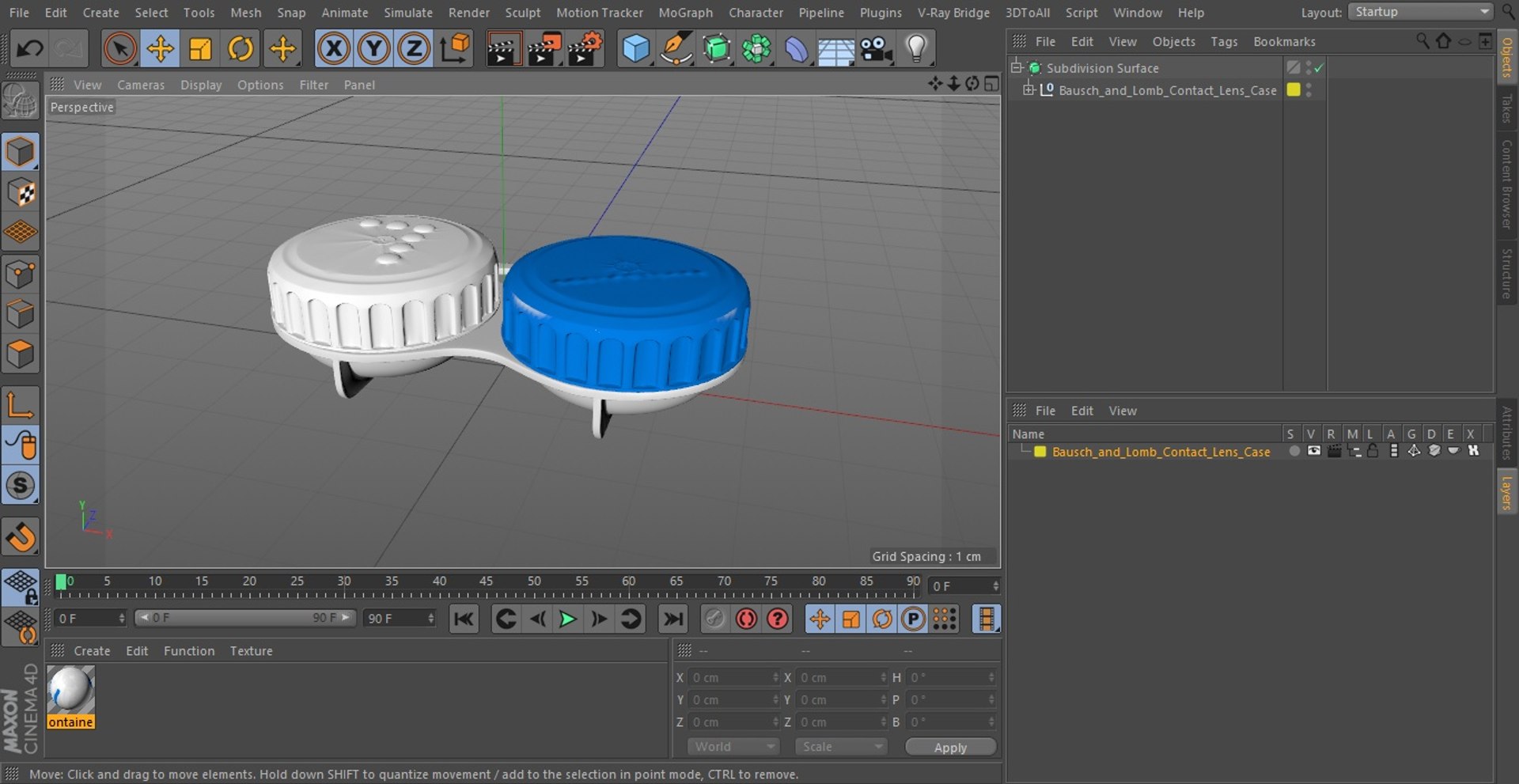Toggle Y axis lock
This screenshot has height=784, width=1519.
(373, 49)
